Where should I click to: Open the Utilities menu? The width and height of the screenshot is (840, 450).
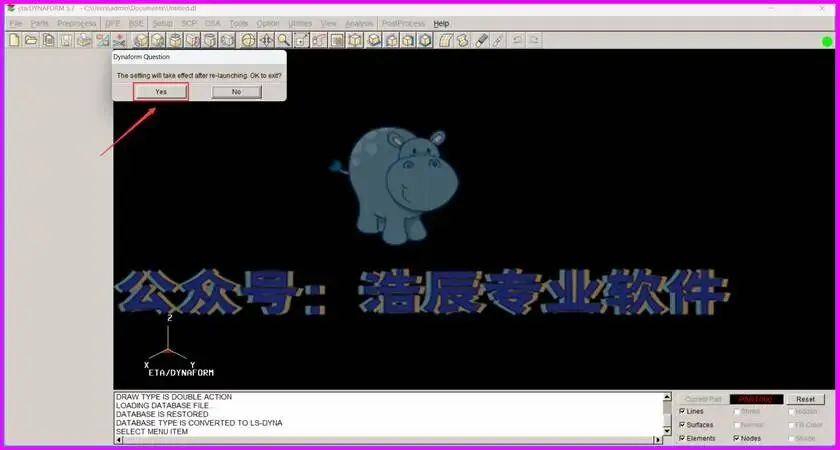[300, 24]
